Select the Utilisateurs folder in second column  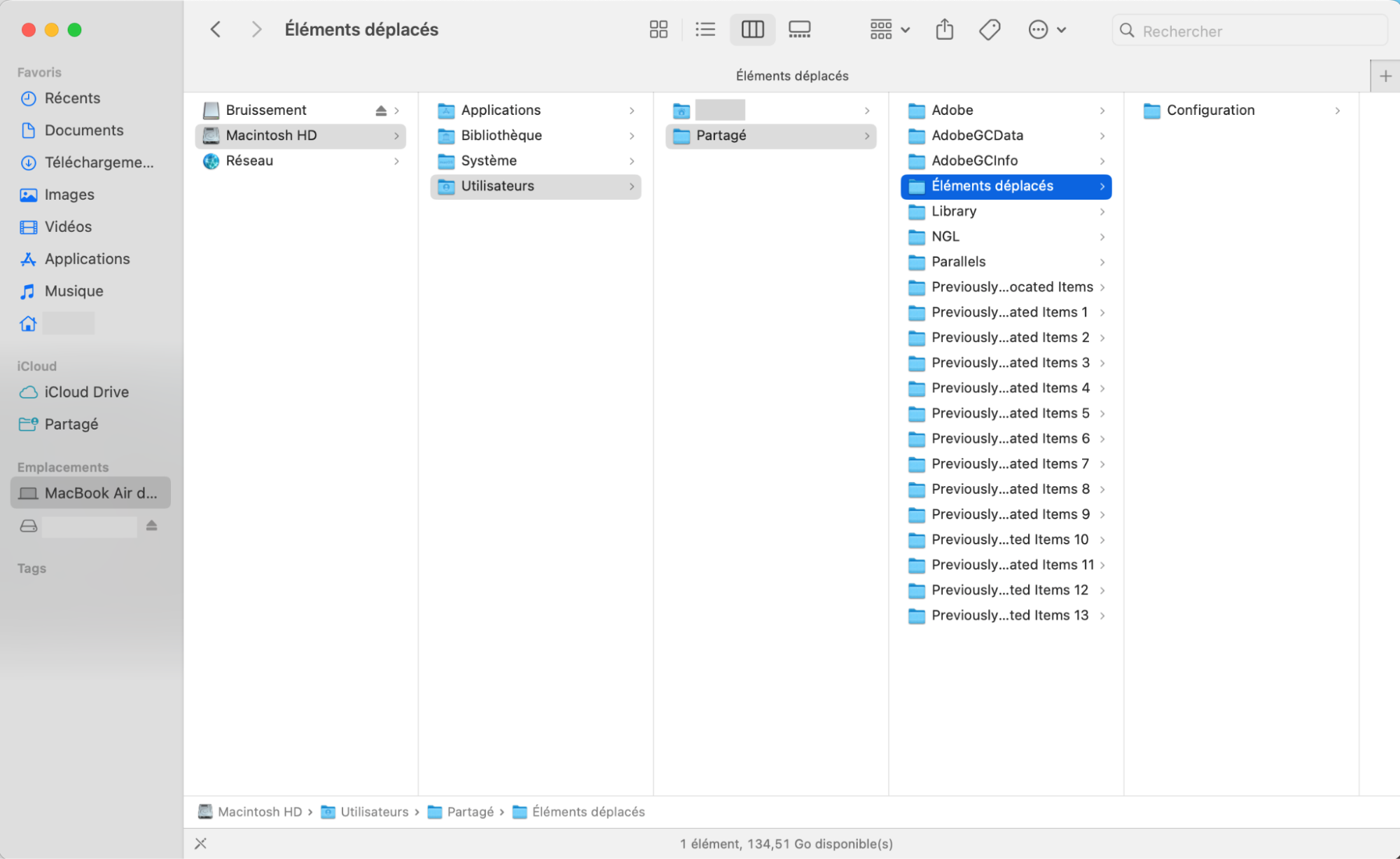click(x=536, y=186)
